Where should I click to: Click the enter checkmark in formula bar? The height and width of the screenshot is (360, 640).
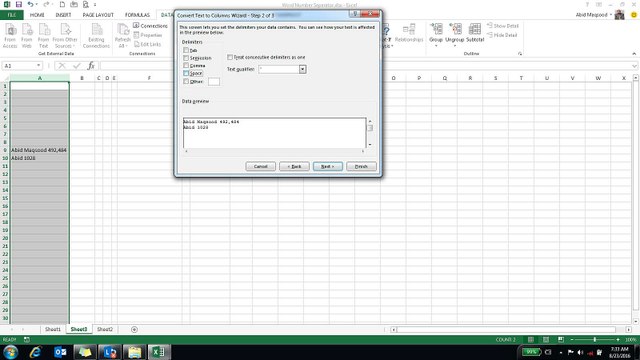coord(77,66)
